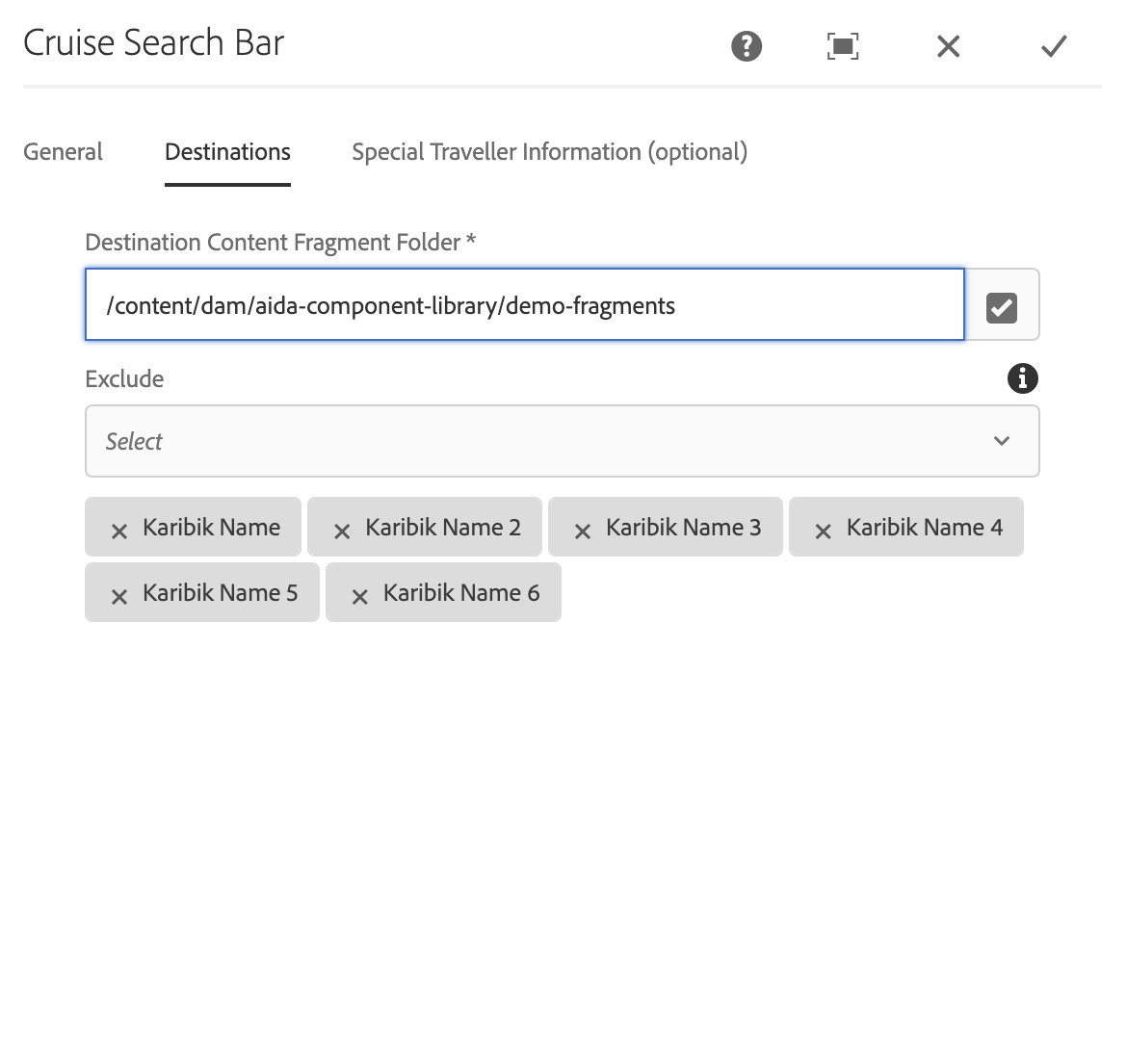The width and height of the screenshot is (1127, 1064).
Task: Dismiss the Karibik Name 4 tag
Action: point(823,530)
